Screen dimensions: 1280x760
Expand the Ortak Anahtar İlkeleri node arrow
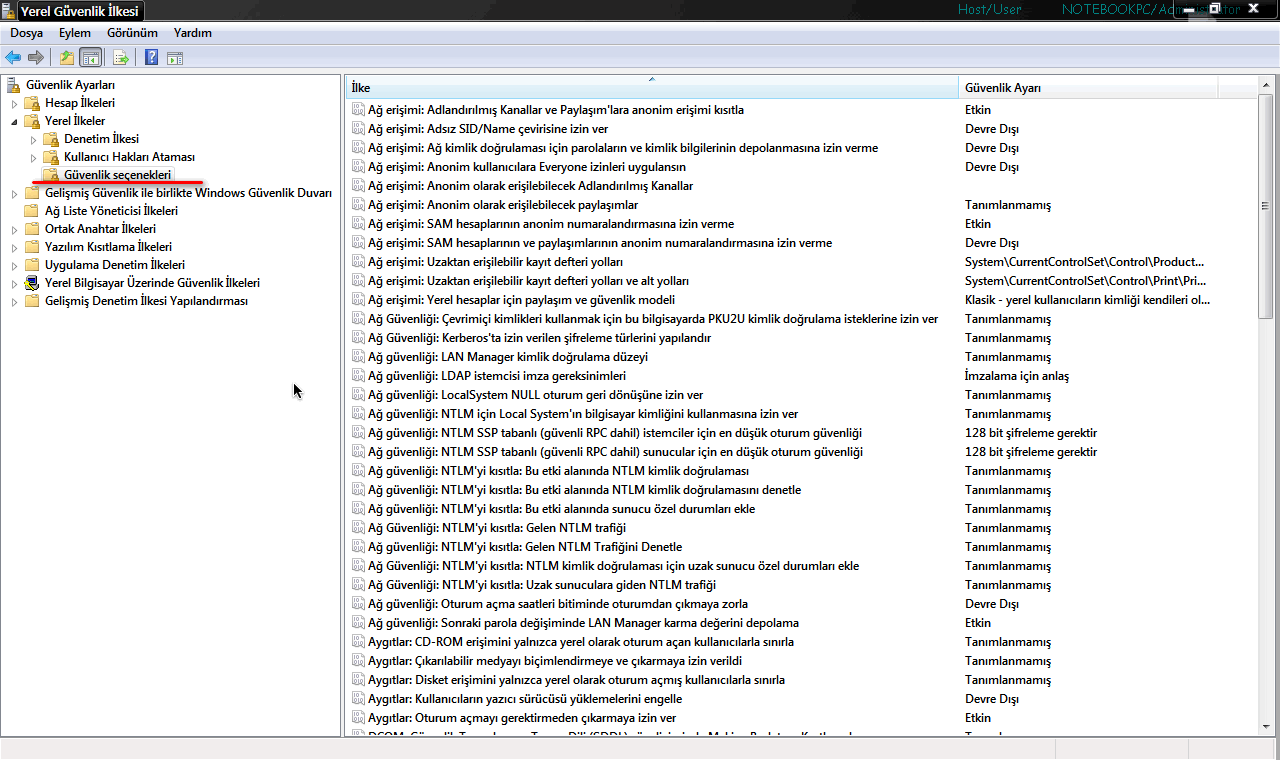coord(14,229)
